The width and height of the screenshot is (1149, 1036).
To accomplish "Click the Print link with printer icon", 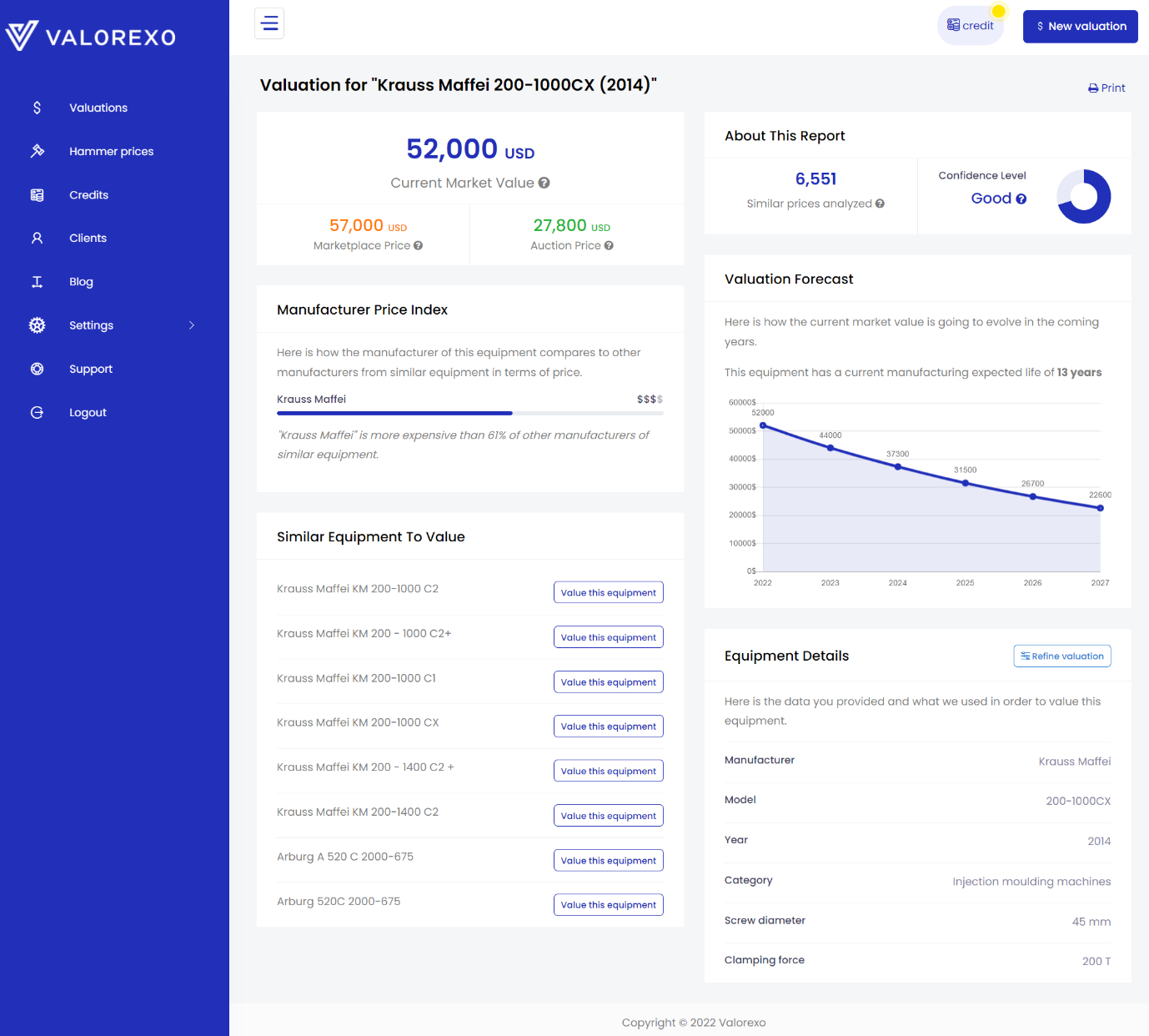I will 1106,88.
